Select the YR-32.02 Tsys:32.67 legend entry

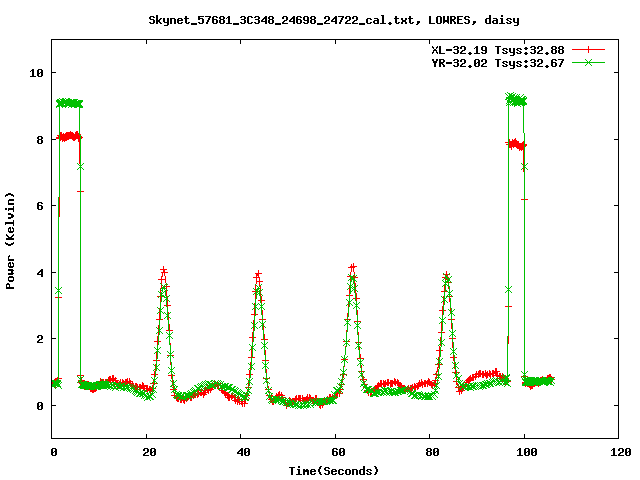(x=498, y=63)
